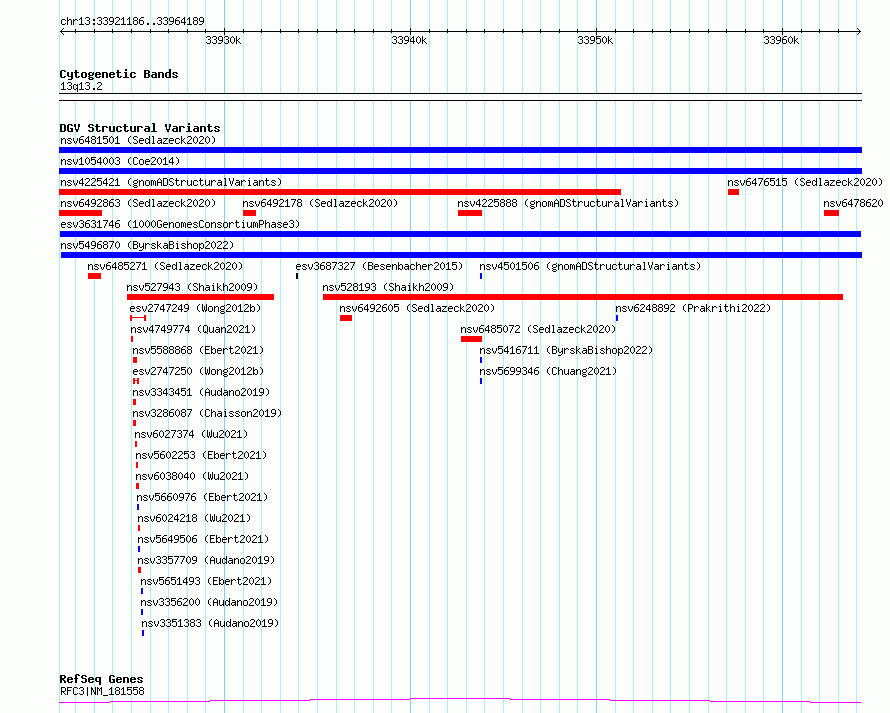This screenshot has width=890, height=713.
Task: Open esv3687327 (Besenbacher2015) label
Action: [x=379, y=266]
